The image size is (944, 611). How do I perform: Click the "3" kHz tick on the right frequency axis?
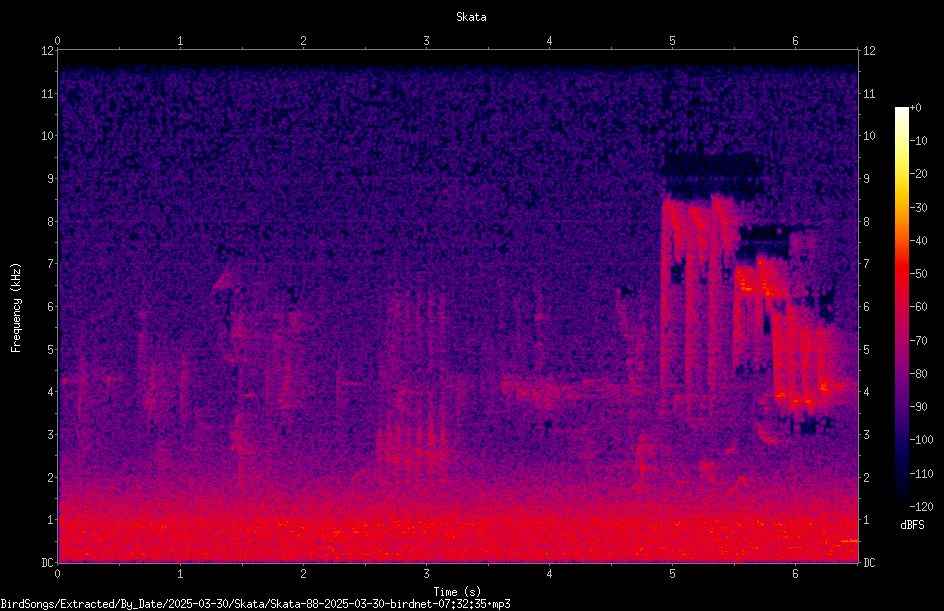866,435
